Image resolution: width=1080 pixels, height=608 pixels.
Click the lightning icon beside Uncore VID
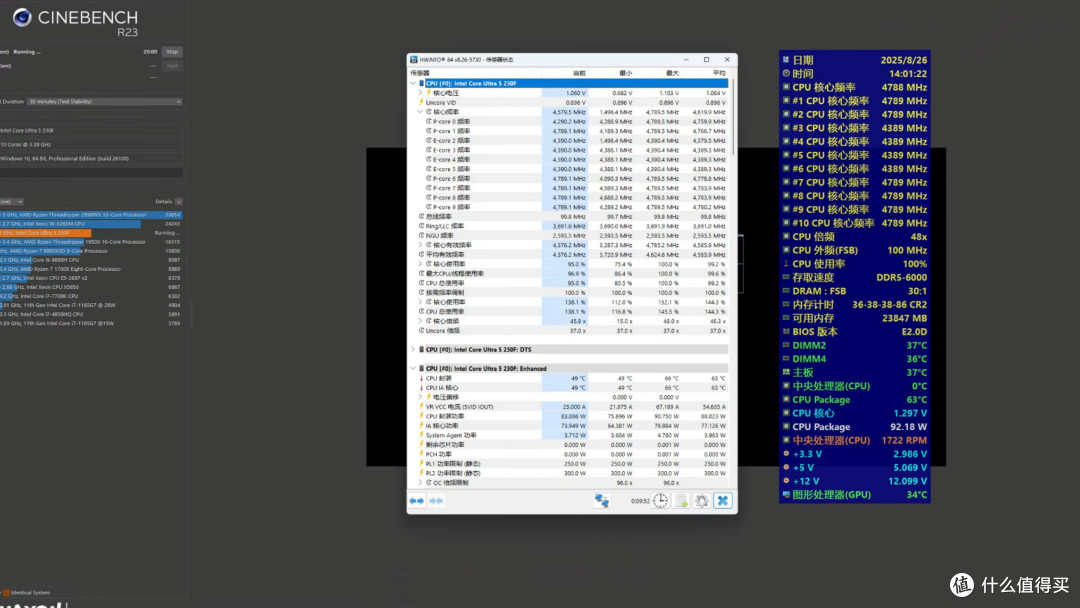422,102
